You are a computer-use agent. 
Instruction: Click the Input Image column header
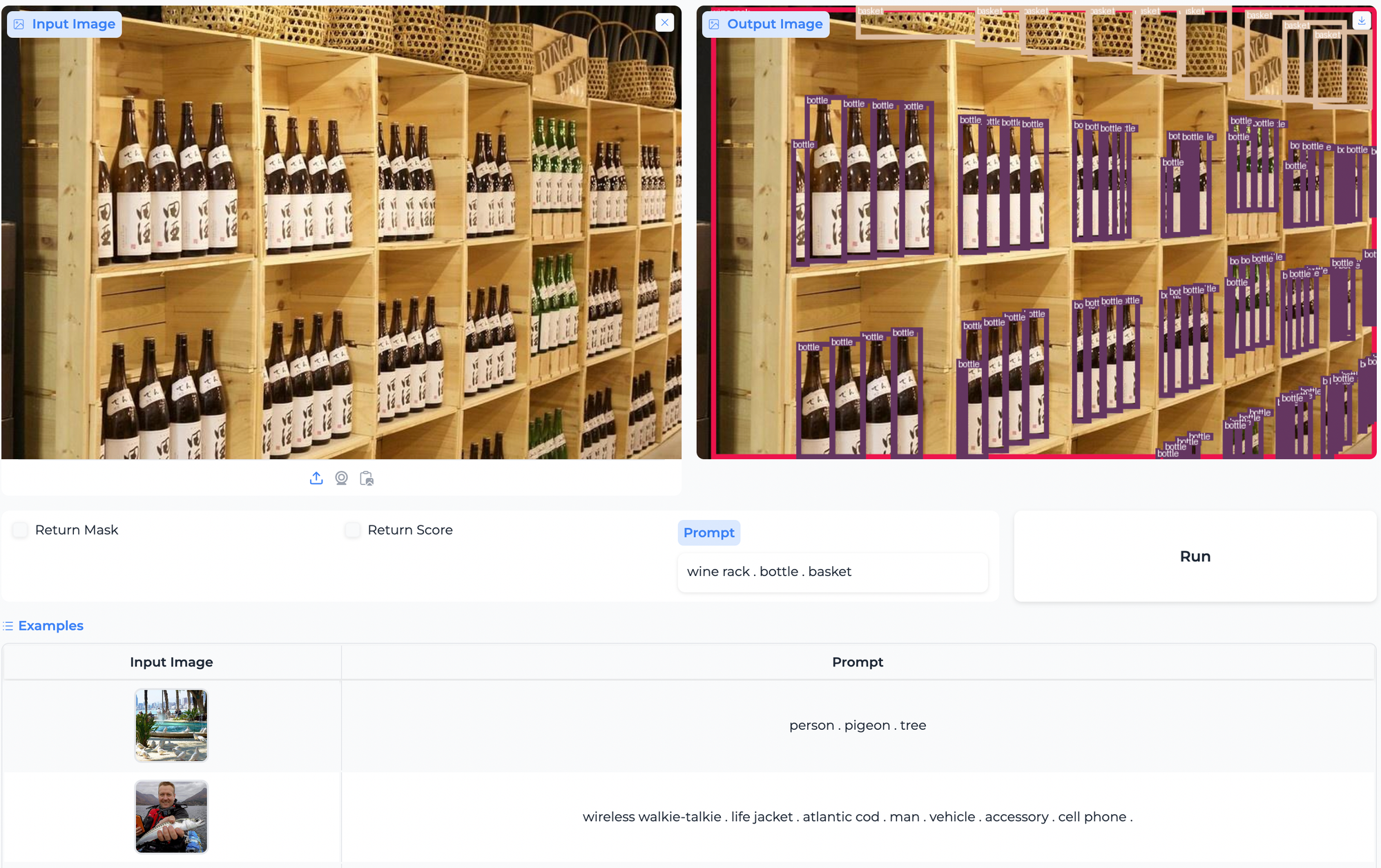[x=171, y=662]
